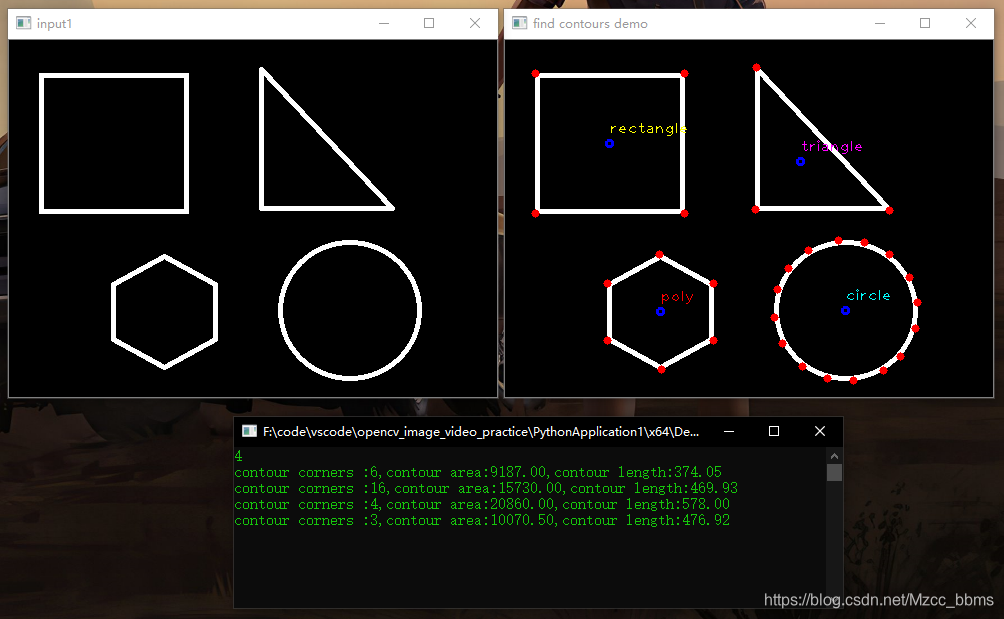1004x619 pixels.
Task: Click the console line with corners :4
Action: tap(482, 504)
